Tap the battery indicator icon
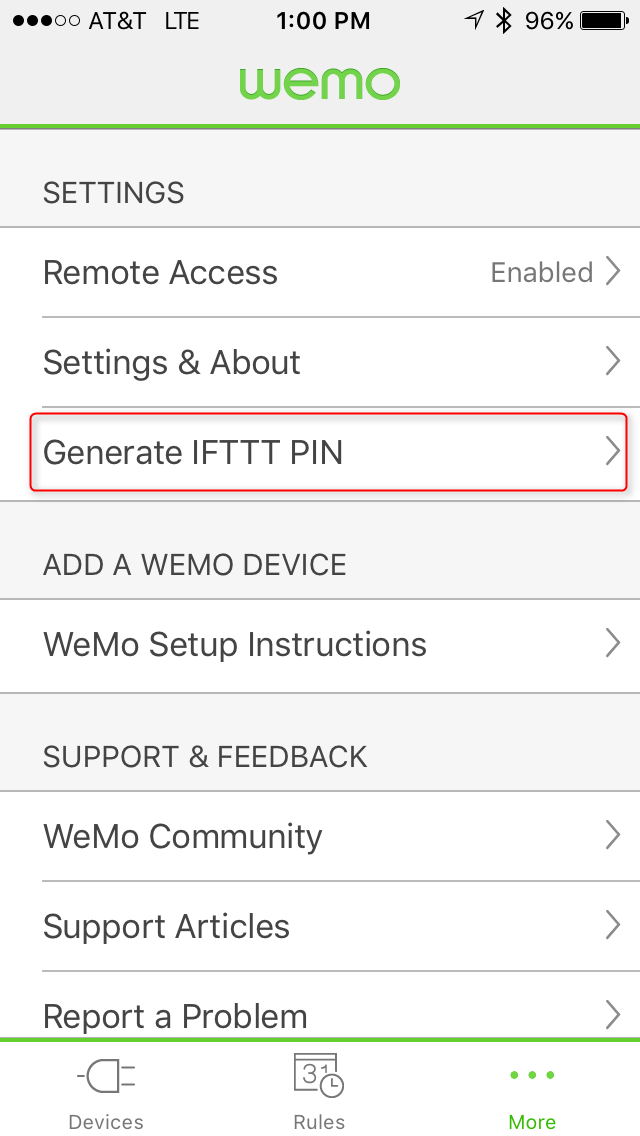 tap(604, 21)
